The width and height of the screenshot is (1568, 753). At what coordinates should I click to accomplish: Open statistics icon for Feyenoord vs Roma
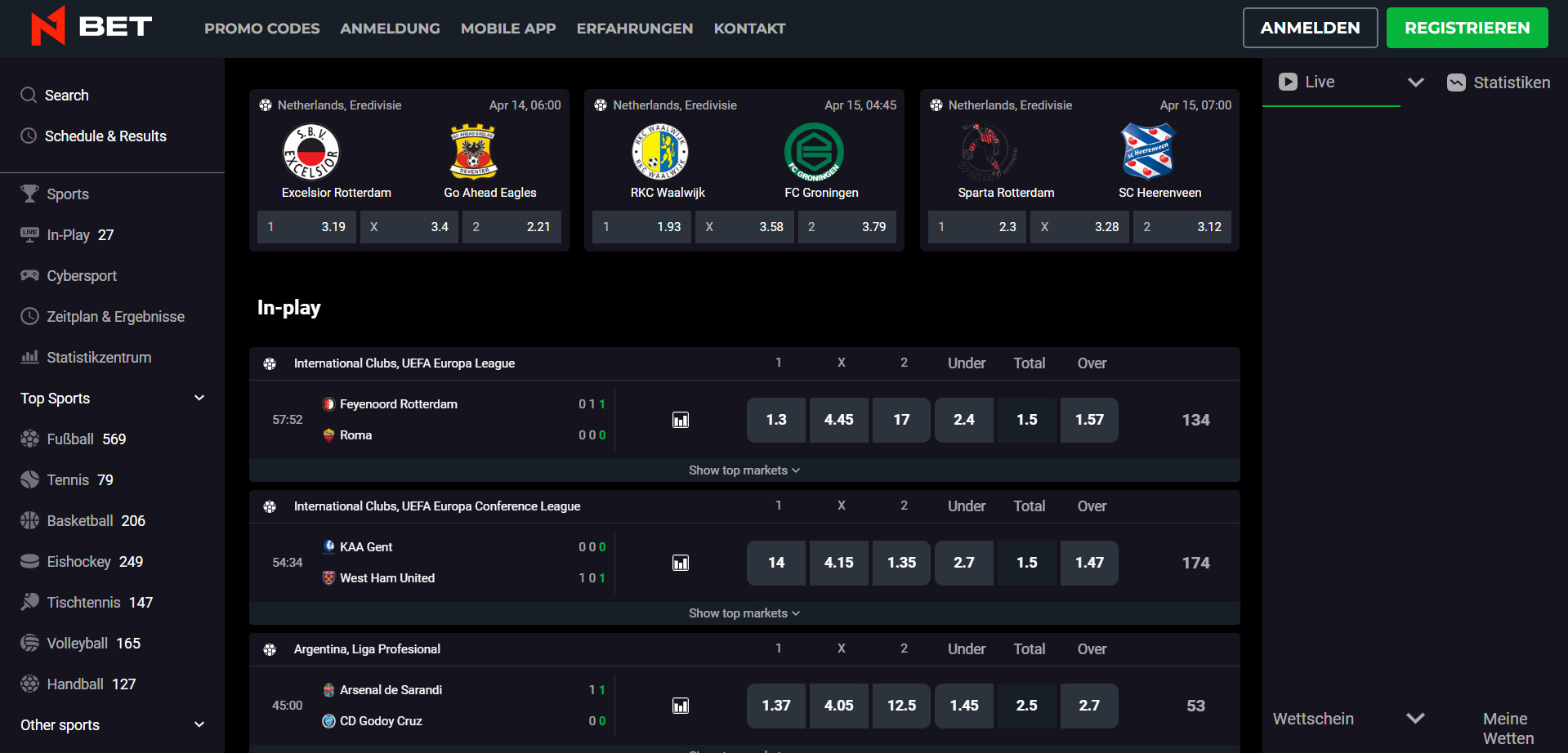(681, 420)
